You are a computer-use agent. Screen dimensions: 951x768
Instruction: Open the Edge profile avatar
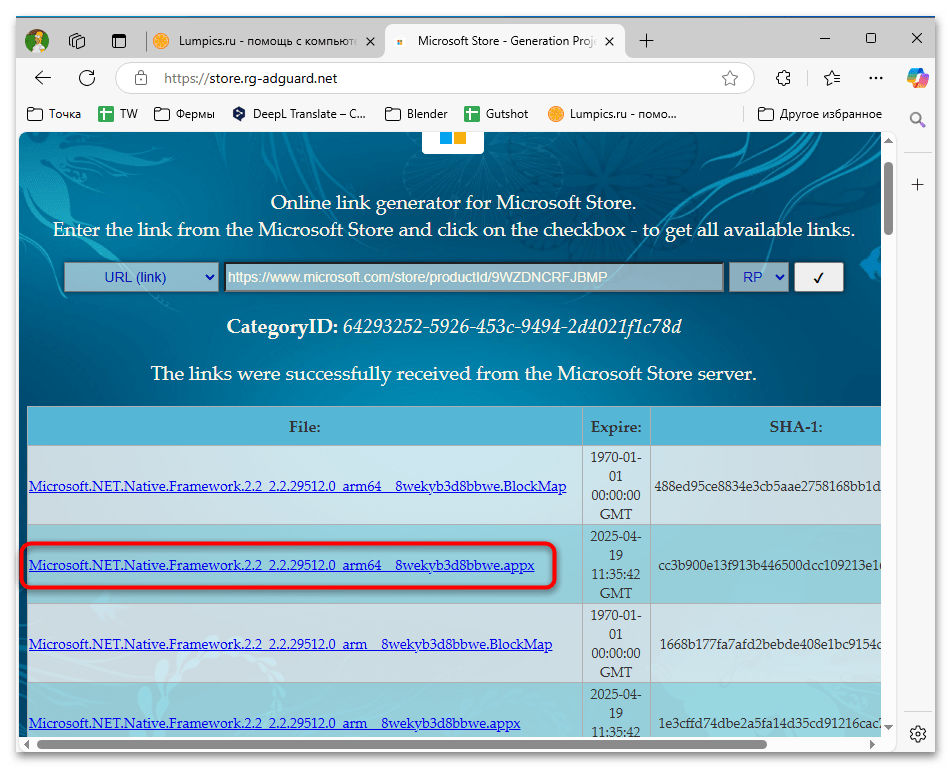click(x=37, y=41)
